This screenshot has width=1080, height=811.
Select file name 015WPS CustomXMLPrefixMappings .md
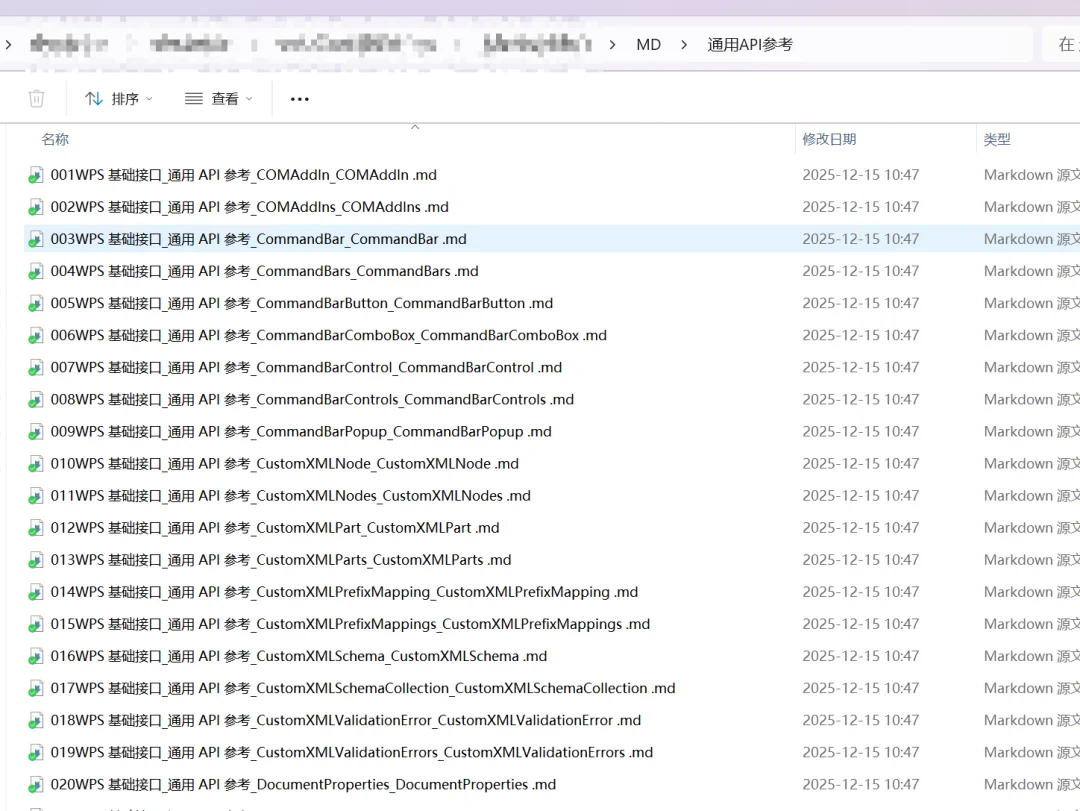(x=350, y=624)
